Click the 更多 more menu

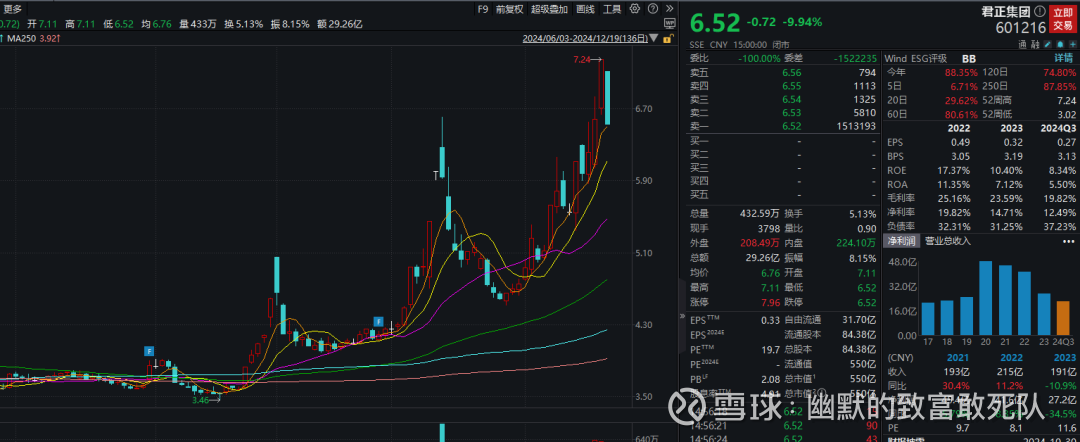(13, 9)
